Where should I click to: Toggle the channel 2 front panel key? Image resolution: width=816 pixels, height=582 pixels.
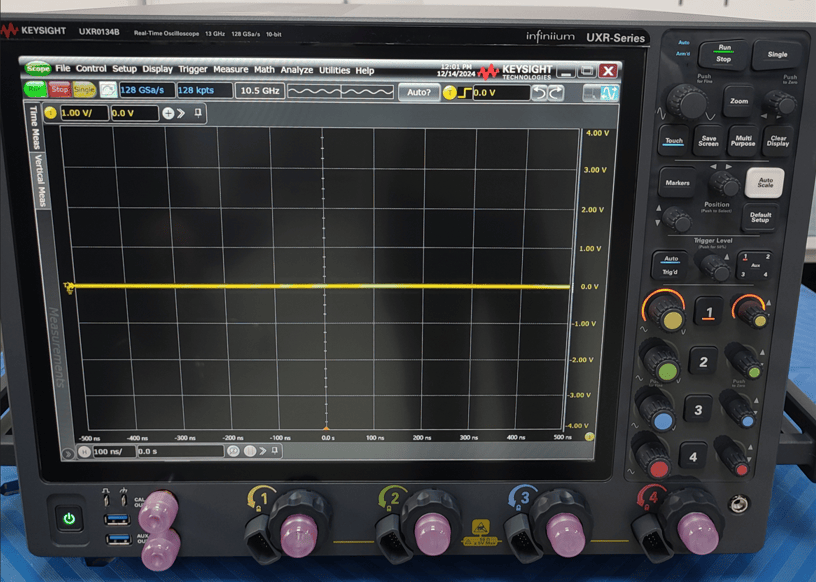pos(703,362)
